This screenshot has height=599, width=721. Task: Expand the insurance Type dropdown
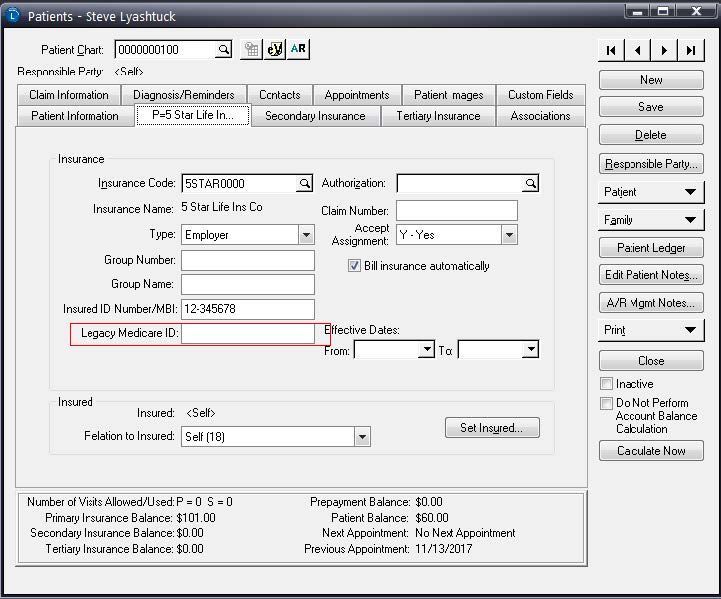(x=306, y=235)
